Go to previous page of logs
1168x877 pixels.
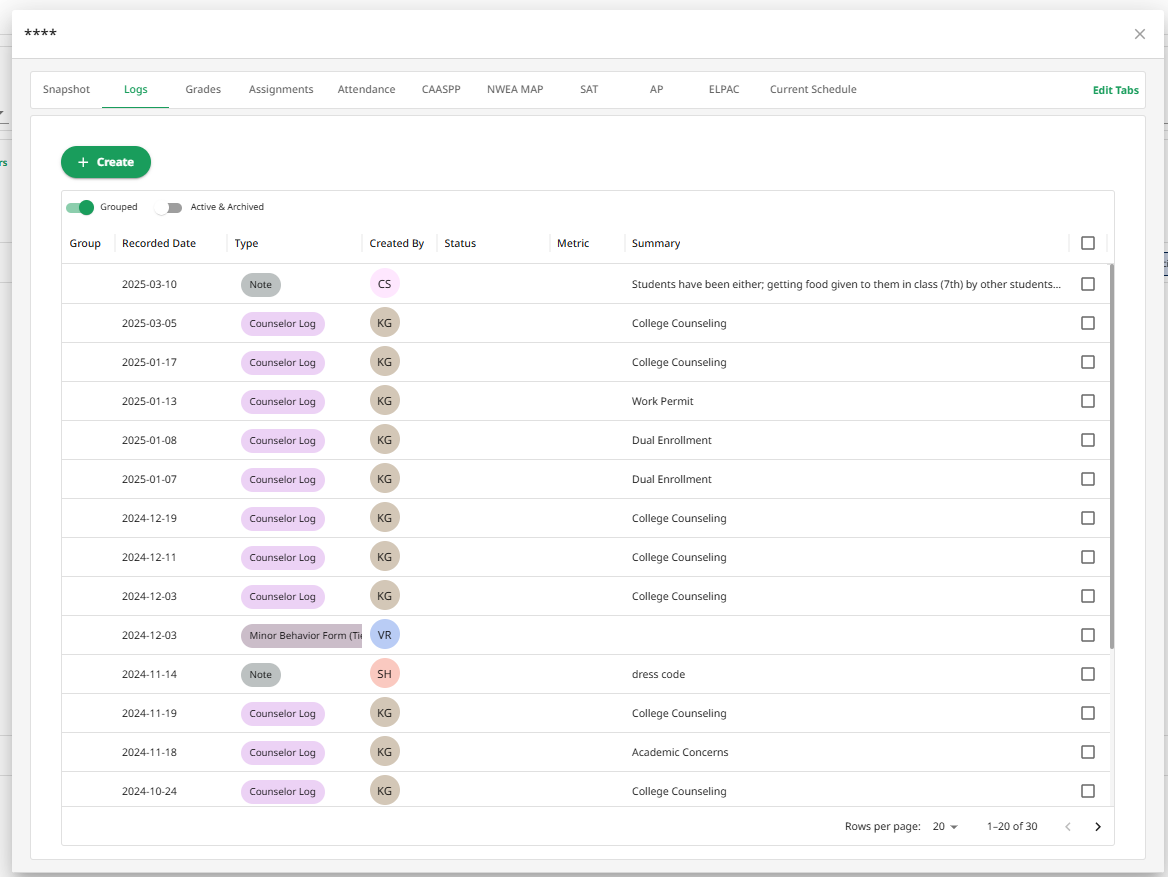(x=1068, y=826)
